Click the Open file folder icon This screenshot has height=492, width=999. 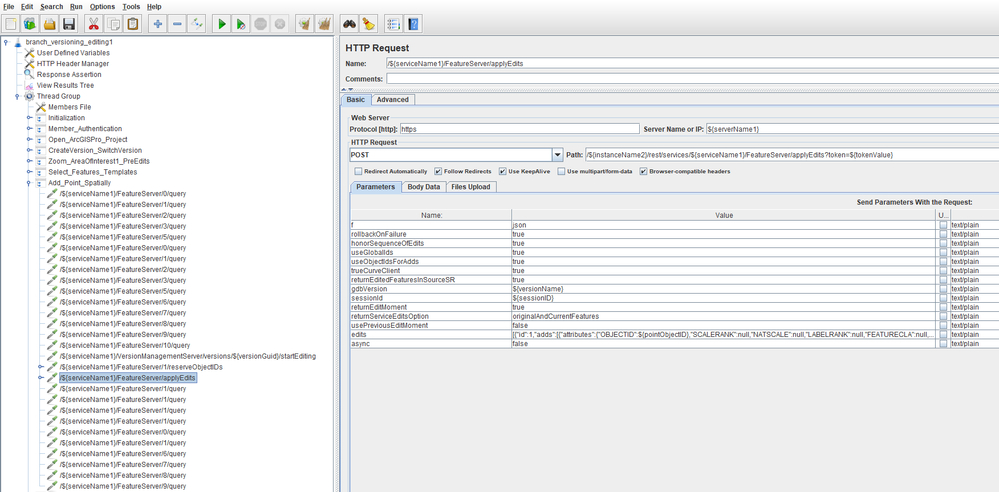[49, 24]
